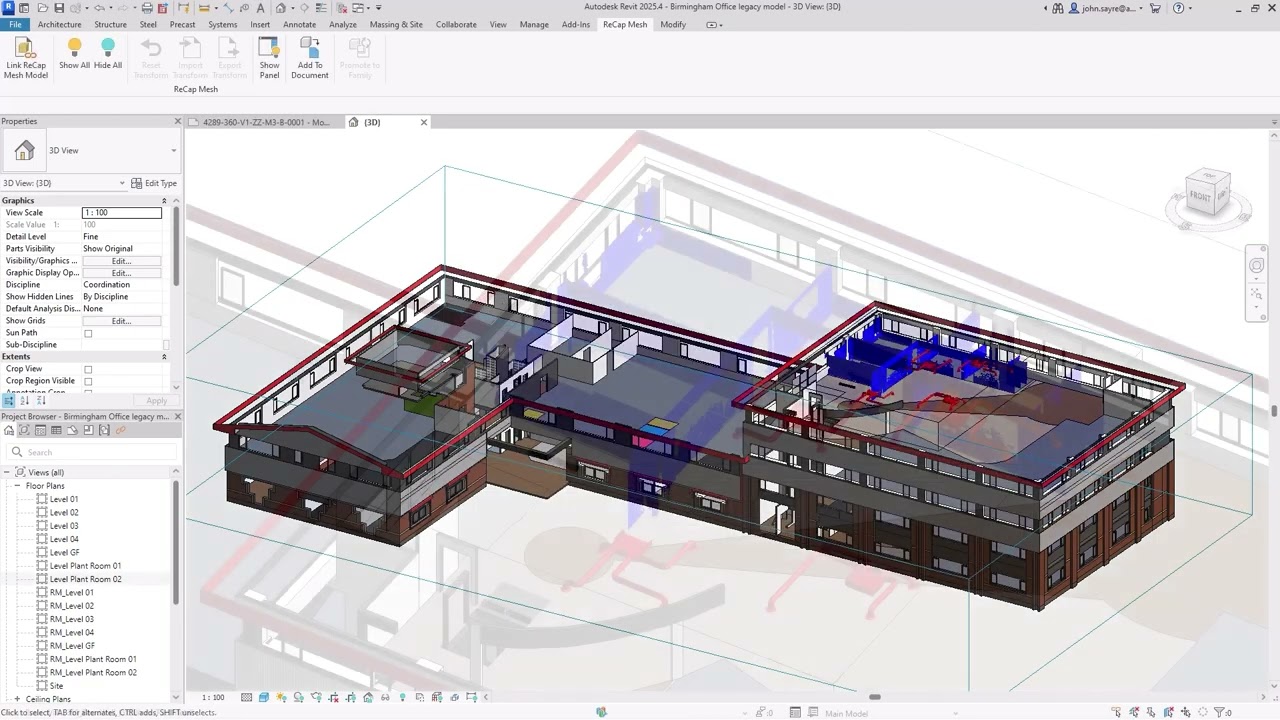Click Edit button for Visibility/Graphics overrides

coord(121,261)
